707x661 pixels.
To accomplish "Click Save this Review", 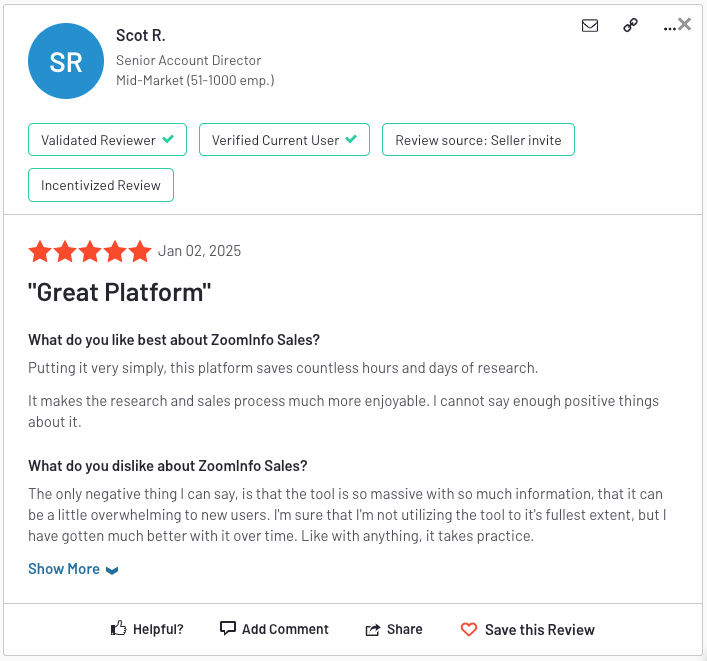I will (x=540, y=629).
